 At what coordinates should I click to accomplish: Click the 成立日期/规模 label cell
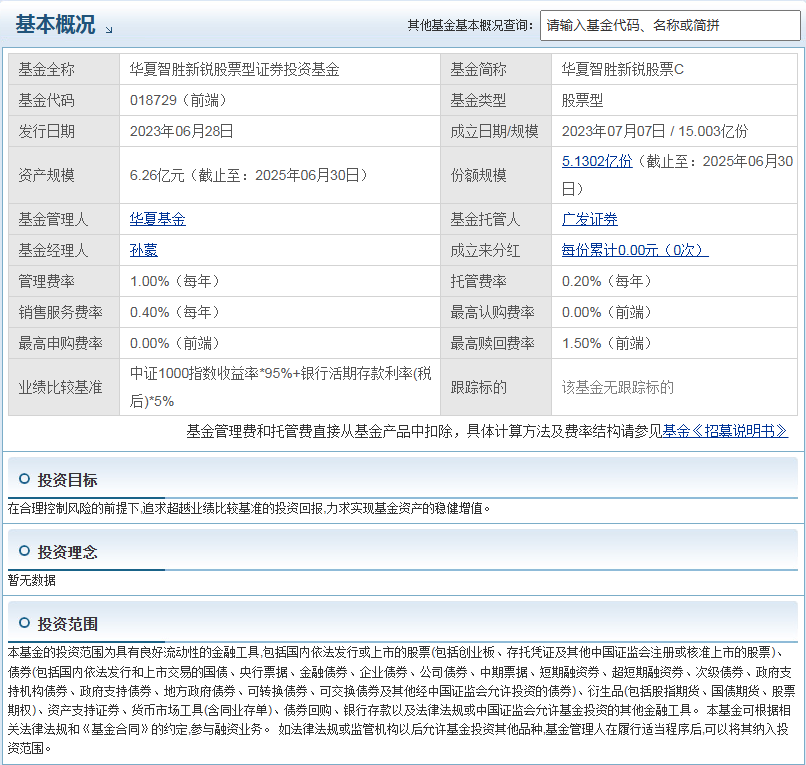tap(496, 131)
